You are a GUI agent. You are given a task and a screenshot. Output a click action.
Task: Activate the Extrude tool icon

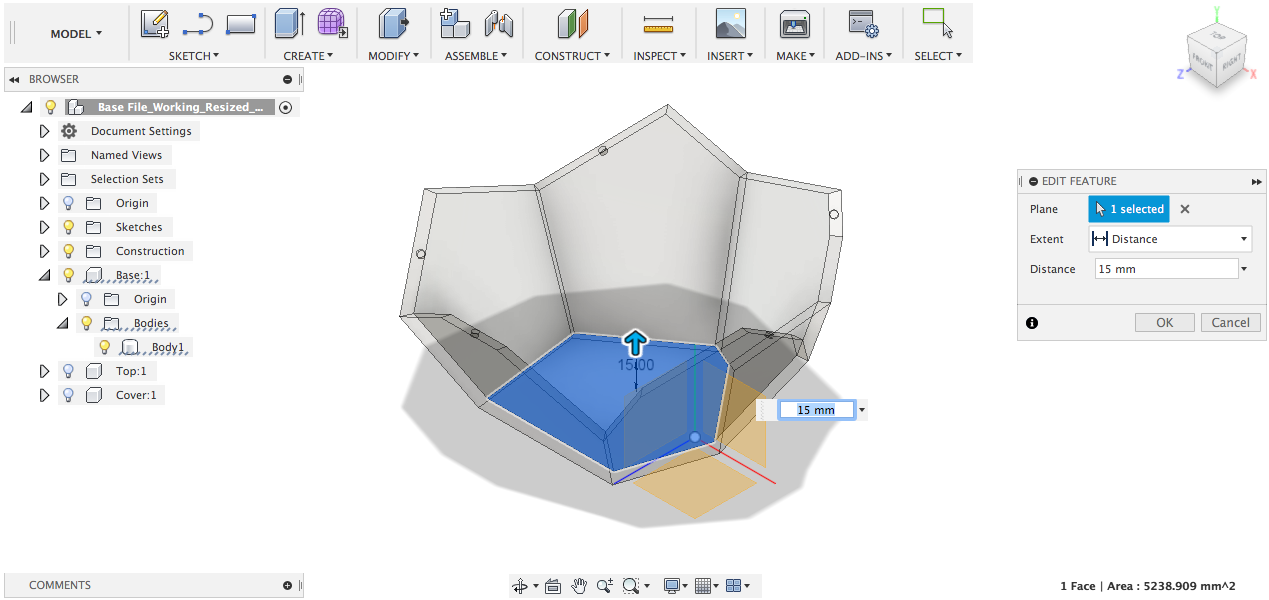[x=290, y=23]
